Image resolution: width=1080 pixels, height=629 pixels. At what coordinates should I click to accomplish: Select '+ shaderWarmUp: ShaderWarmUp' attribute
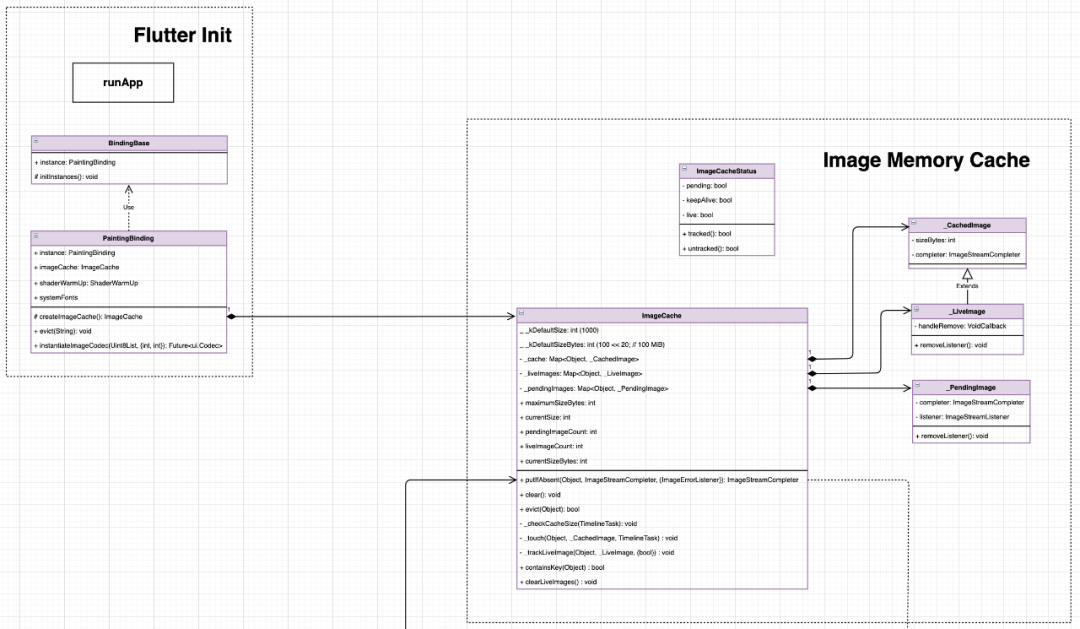129,283
